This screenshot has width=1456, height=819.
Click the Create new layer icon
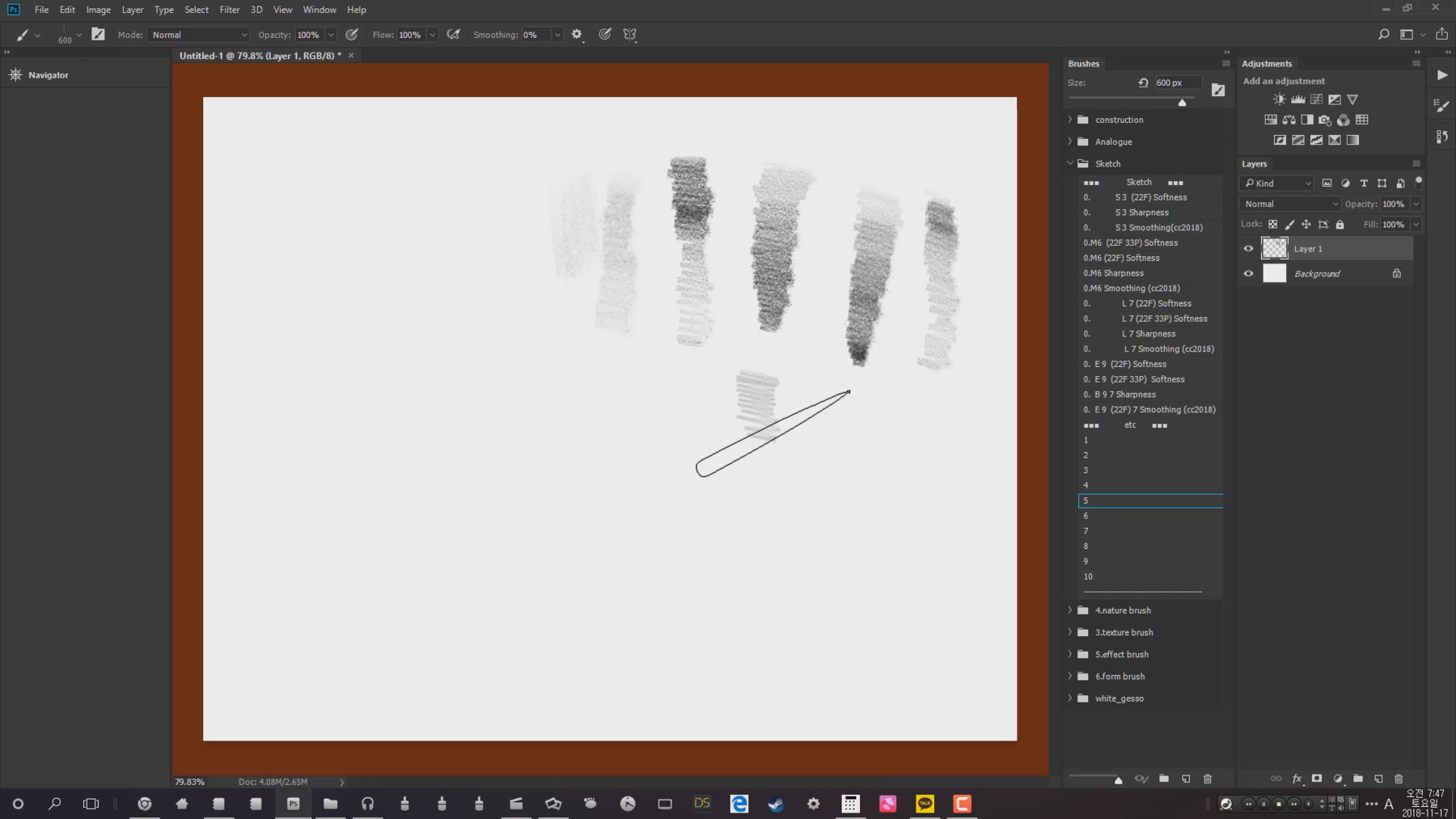click(x=1378, y=779)
